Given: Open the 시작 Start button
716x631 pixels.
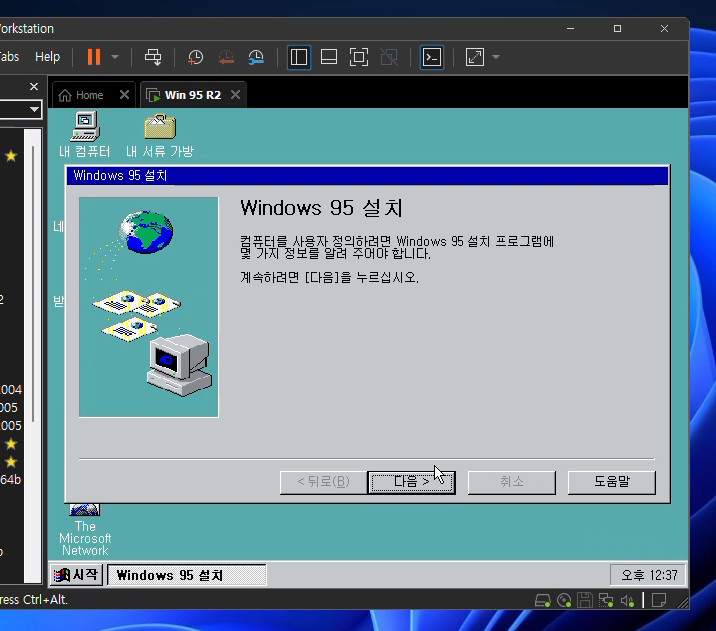Looking at the screenshot, I should click(76, 575).
